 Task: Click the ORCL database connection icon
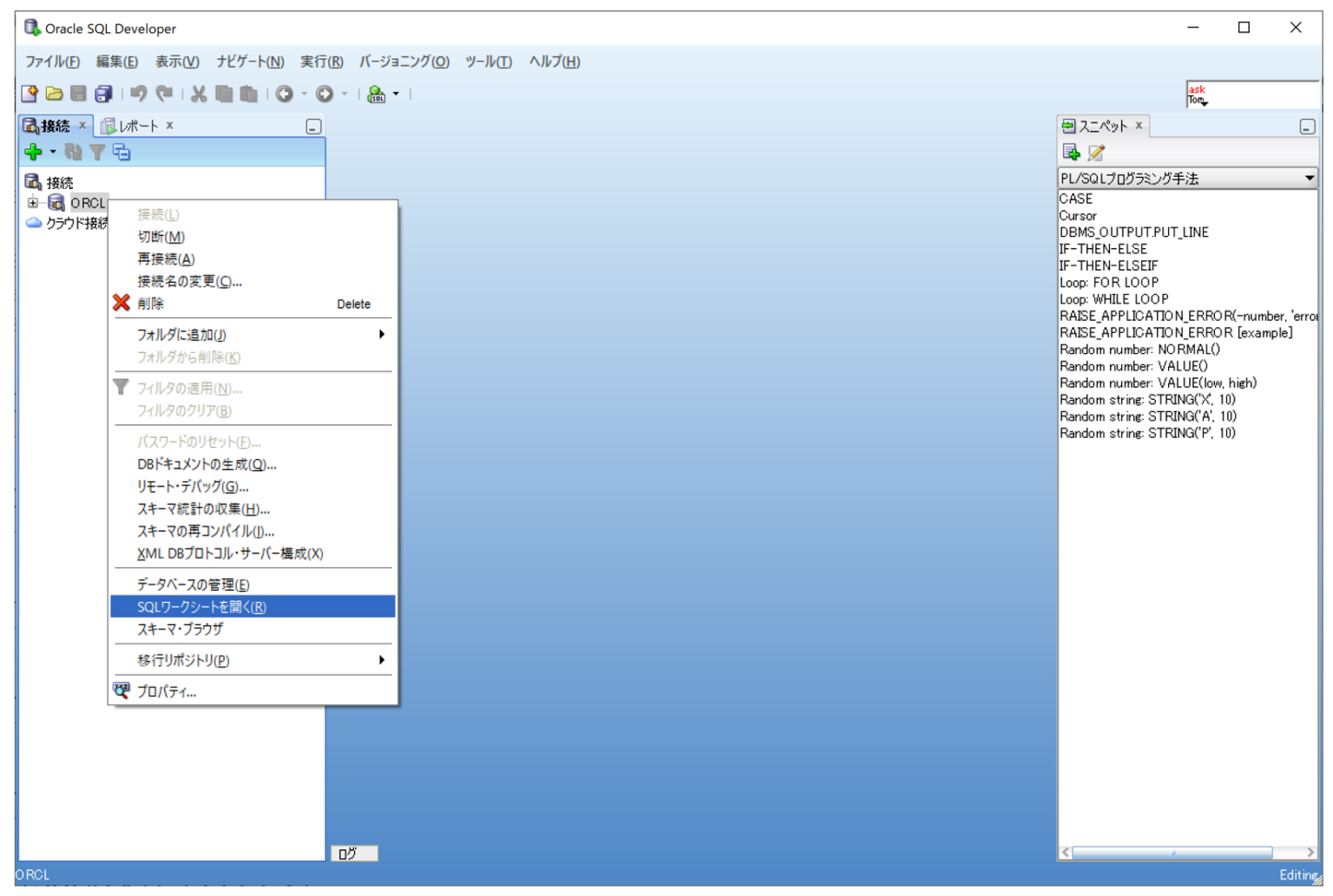(x=56, y=203)
